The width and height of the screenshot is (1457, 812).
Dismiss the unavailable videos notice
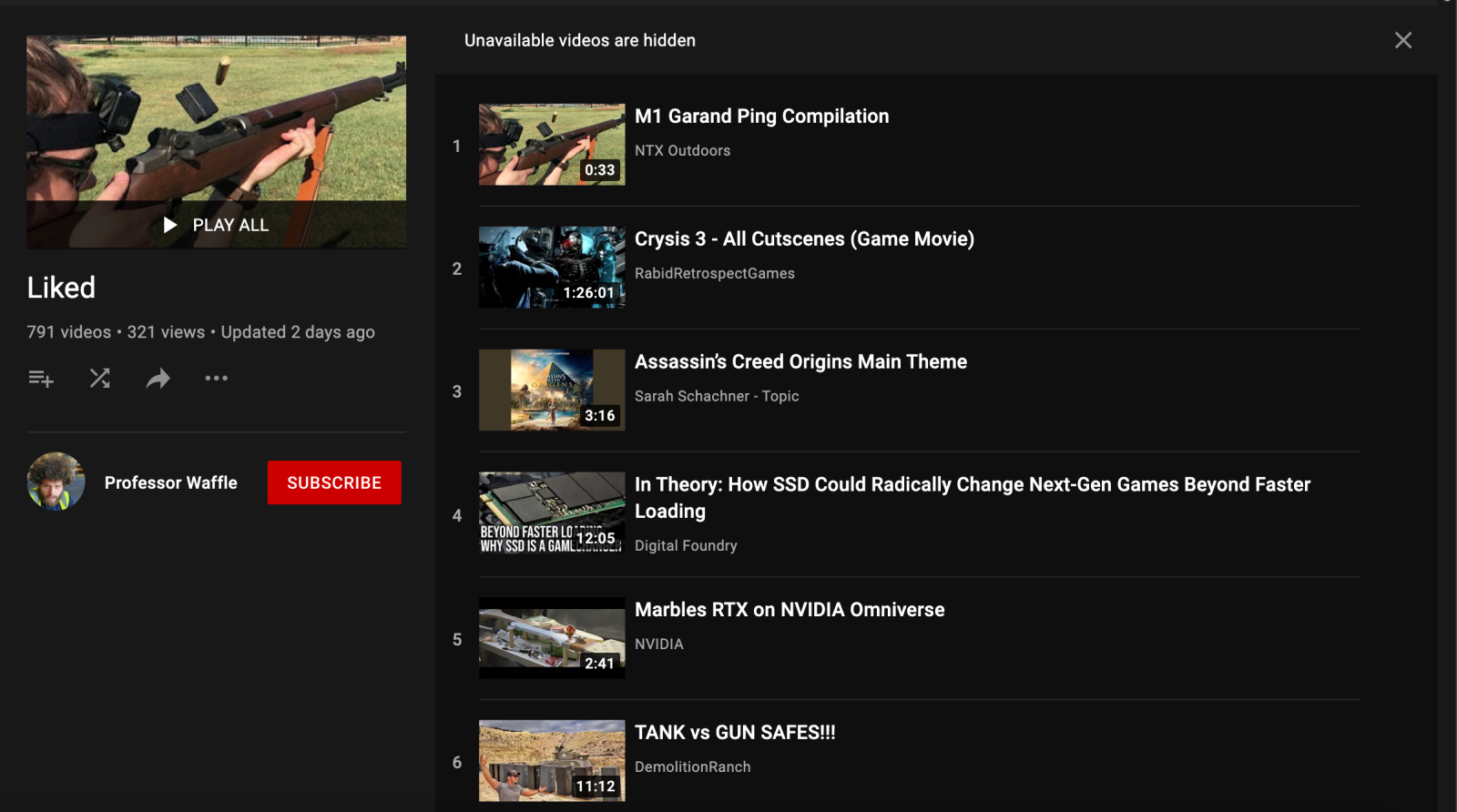point(1402,40)
